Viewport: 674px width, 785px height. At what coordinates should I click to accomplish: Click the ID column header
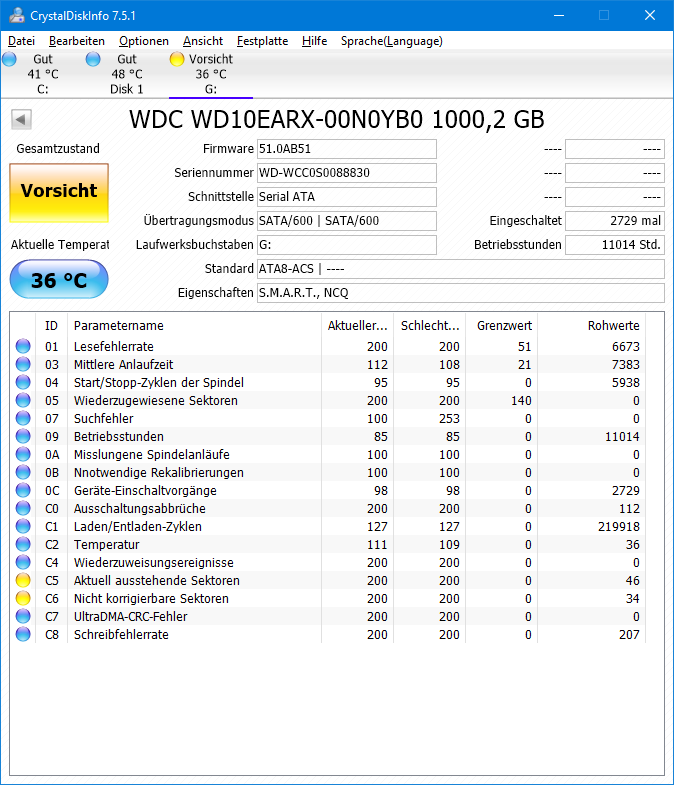51,325
